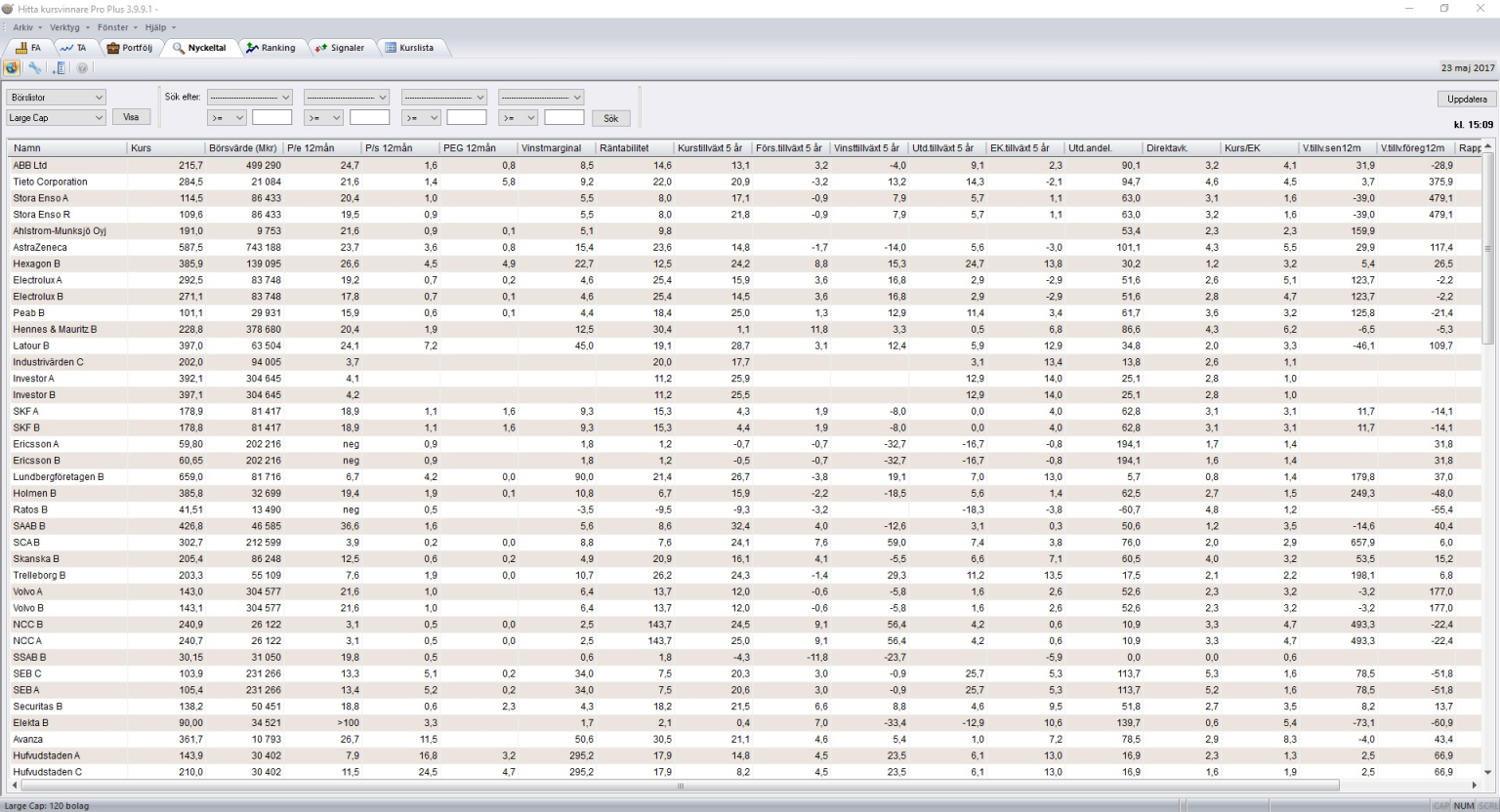This screenshot has height=812, width=1500.
Task: Select the AstraZeneca row
Action: pyautogui.click(x=745, y=248)
